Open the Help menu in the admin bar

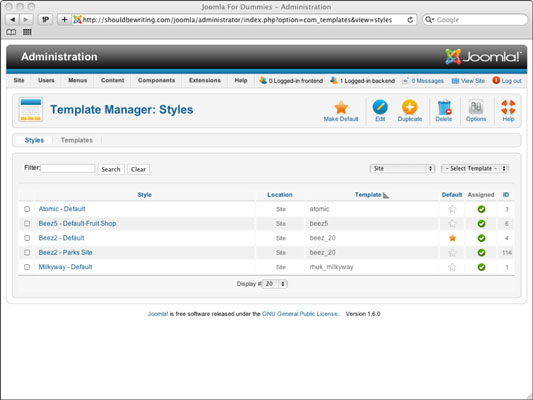[x=241, y=80]
